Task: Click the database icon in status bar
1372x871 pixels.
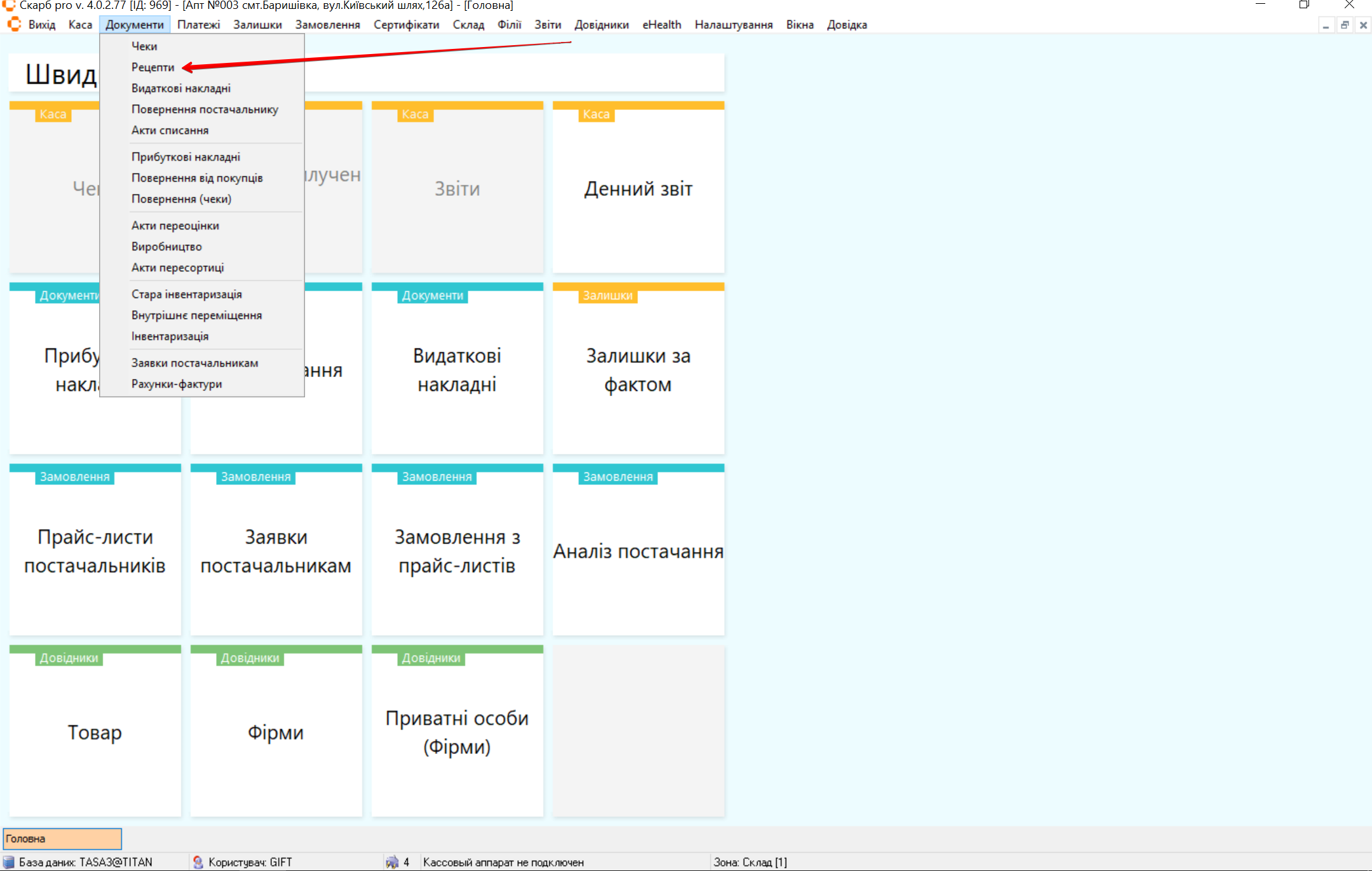Action: (x=9, y=862)
